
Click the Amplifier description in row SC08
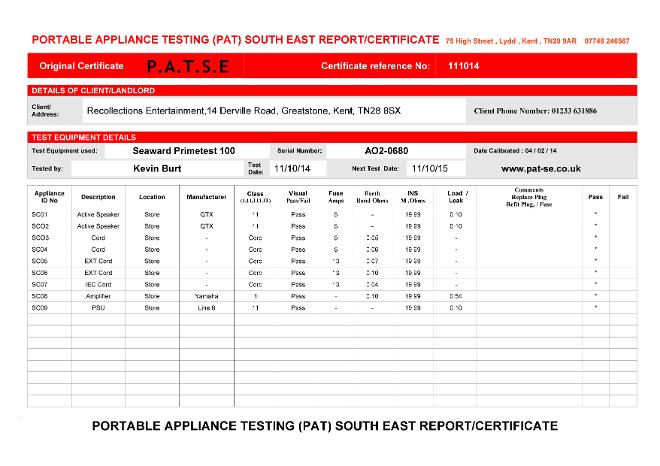98,296
